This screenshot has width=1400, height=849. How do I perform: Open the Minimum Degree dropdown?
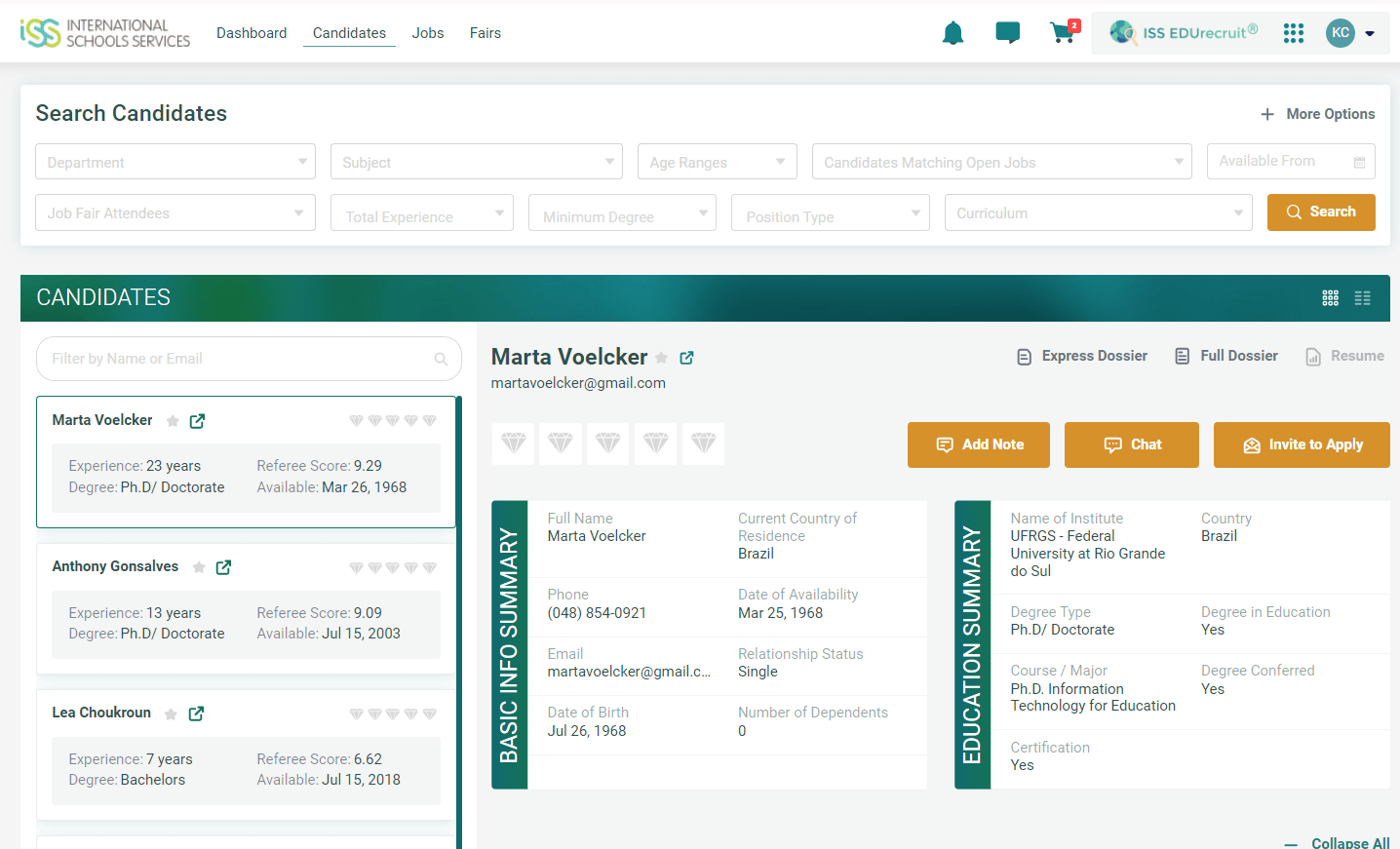click(x=622, y=212)
